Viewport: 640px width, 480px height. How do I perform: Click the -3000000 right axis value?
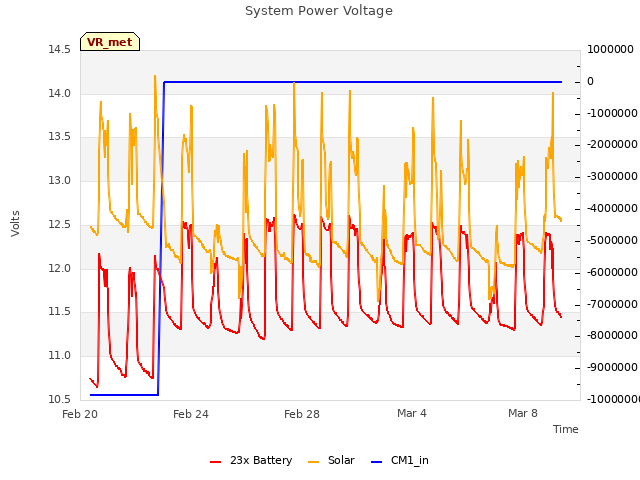click(x=612, y=176)
